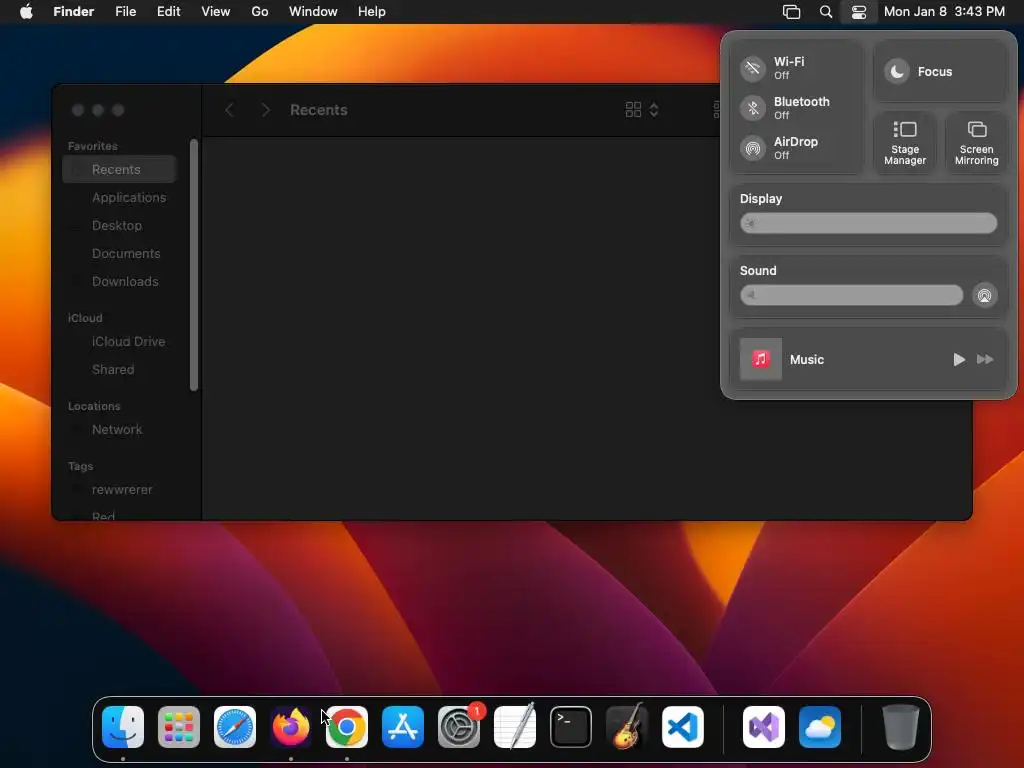Open System Settings from the Dock
This screenshot has height=768, width=1024.
[x=459, y=727]
